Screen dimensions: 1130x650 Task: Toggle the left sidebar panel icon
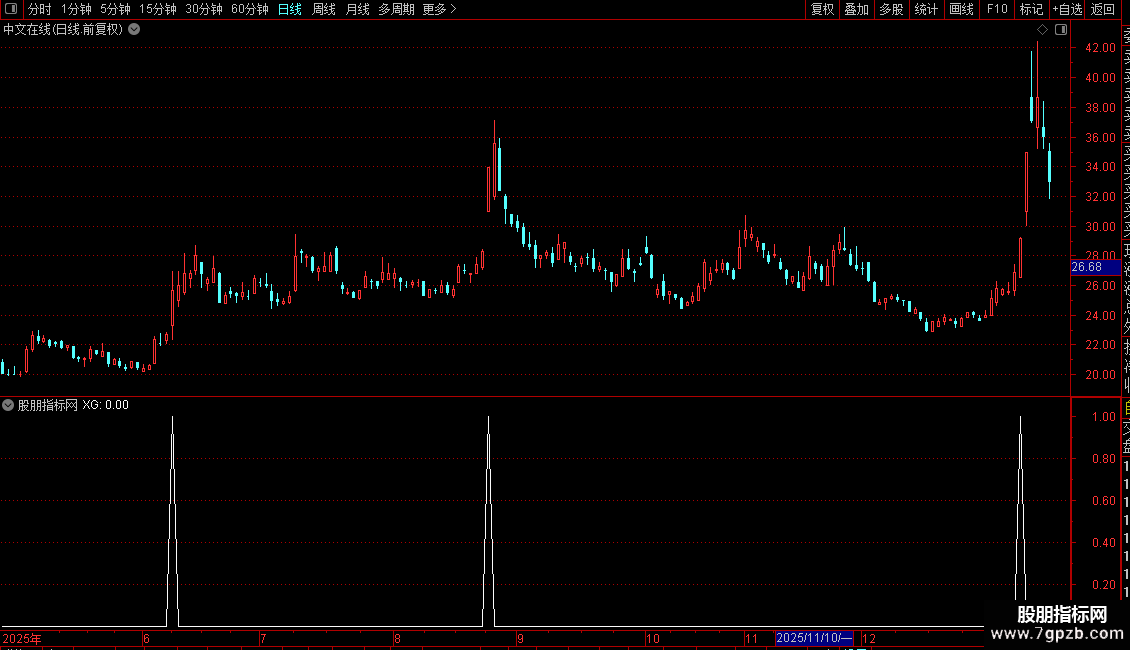(11, 9)
